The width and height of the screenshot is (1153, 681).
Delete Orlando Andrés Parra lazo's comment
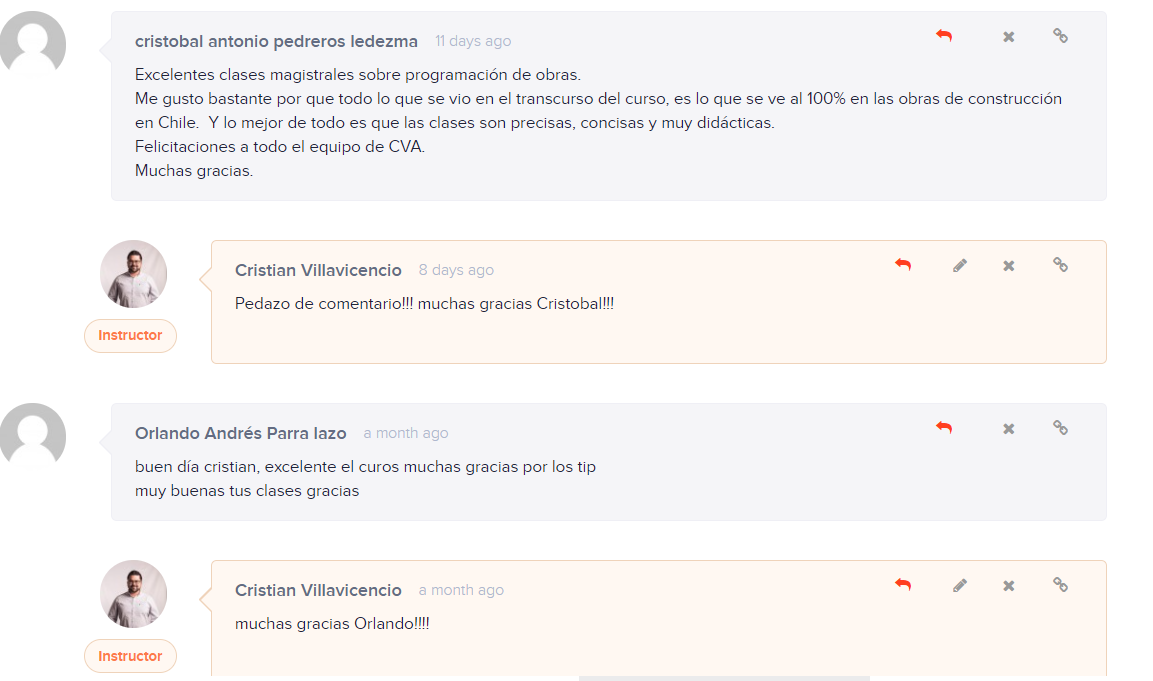tap(1009, 429)
